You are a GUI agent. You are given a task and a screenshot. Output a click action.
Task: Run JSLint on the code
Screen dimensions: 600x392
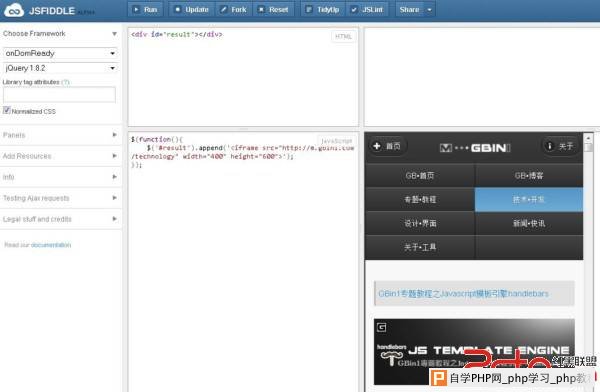point(367,10)
